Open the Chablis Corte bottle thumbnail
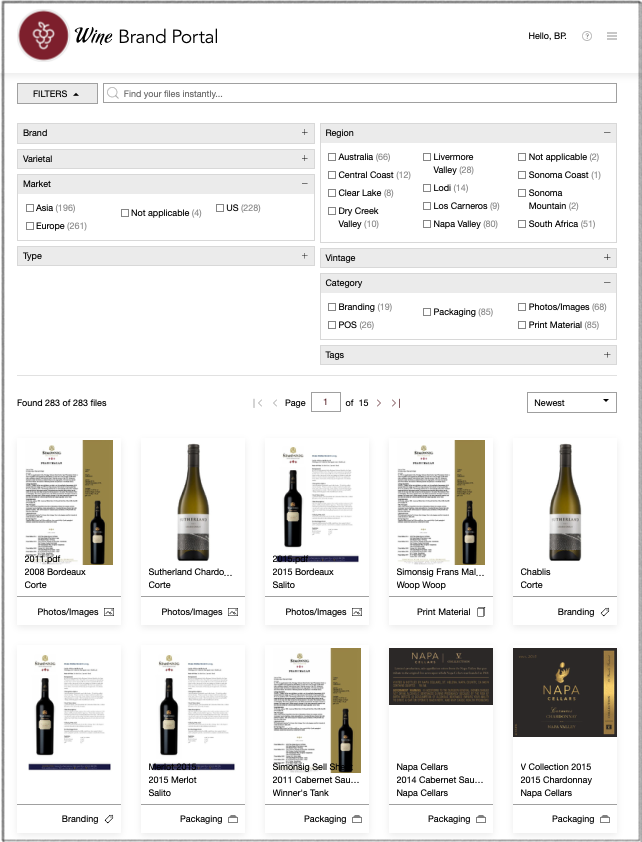The height and width of the screenshot is (842, 642). tap(565, 502)
